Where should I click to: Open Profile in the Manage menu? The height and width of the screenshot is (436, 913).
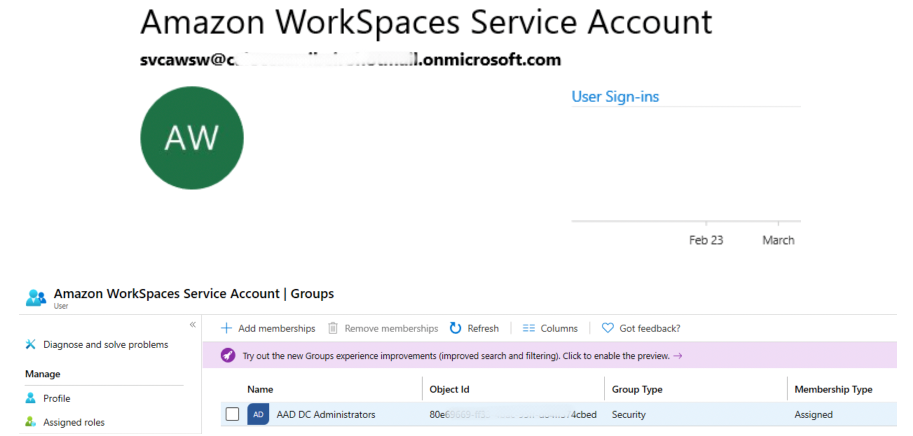[56, 398]
